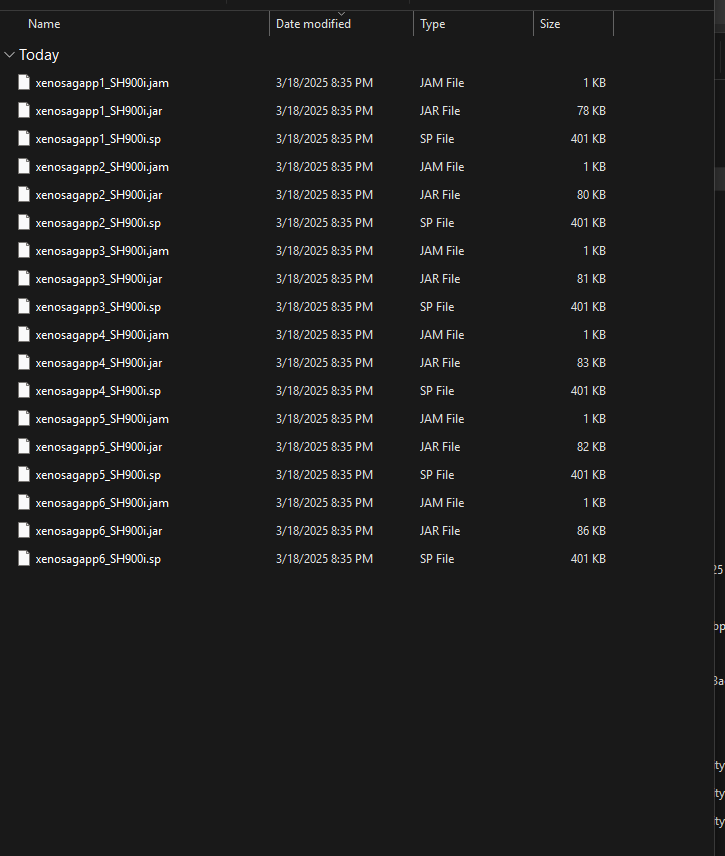Sort files by the Name column header
The height and width of the screenshot is (856, 725).
[44, 24]
